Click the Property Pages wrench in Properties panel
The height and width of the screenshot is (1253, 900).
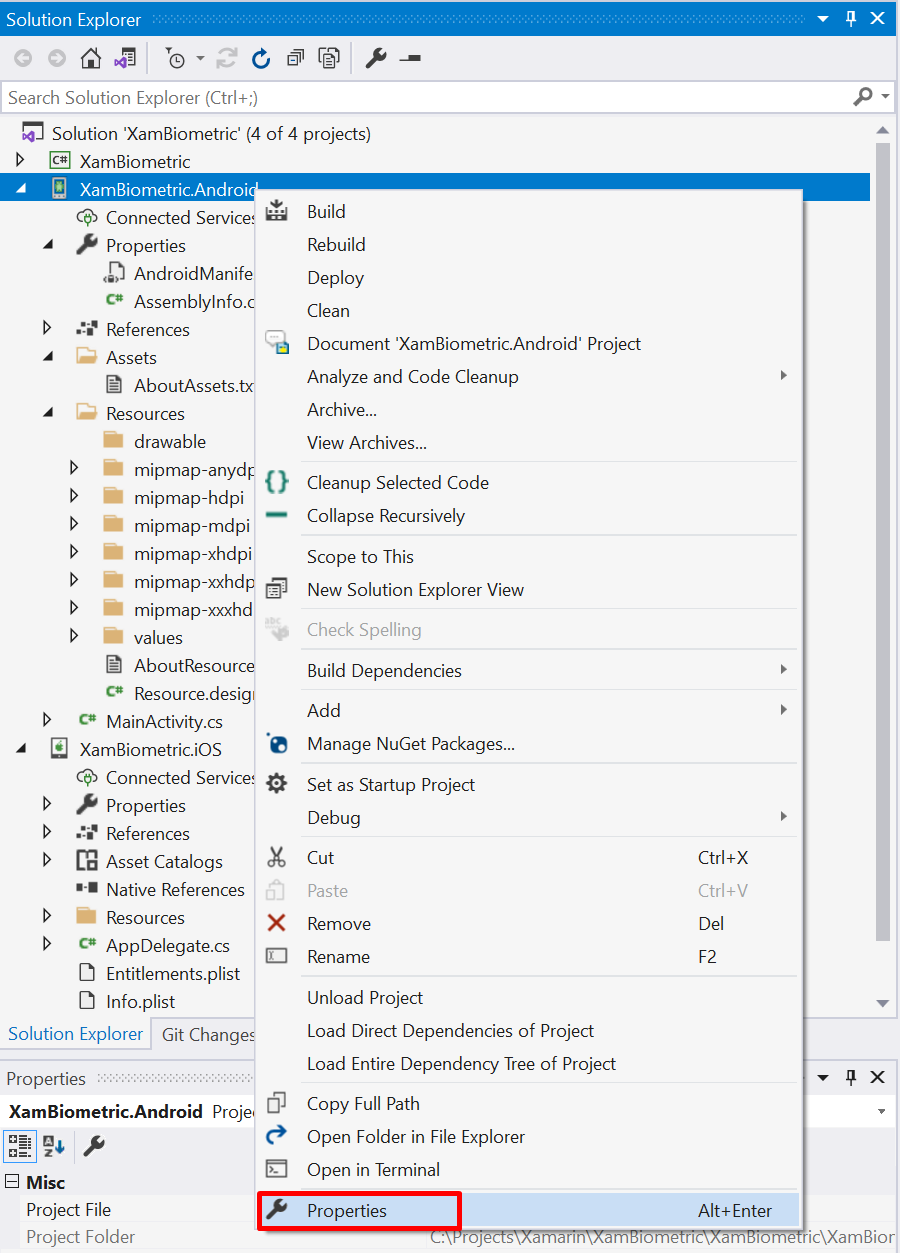pos(93,1146)
